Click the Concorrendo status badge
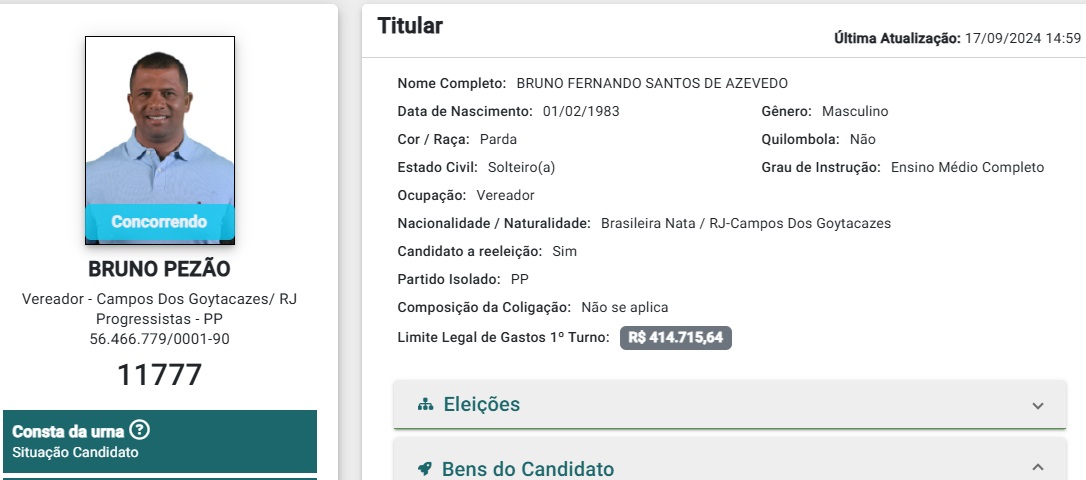This screenshot has width=1086, height=480. (159, 222)
